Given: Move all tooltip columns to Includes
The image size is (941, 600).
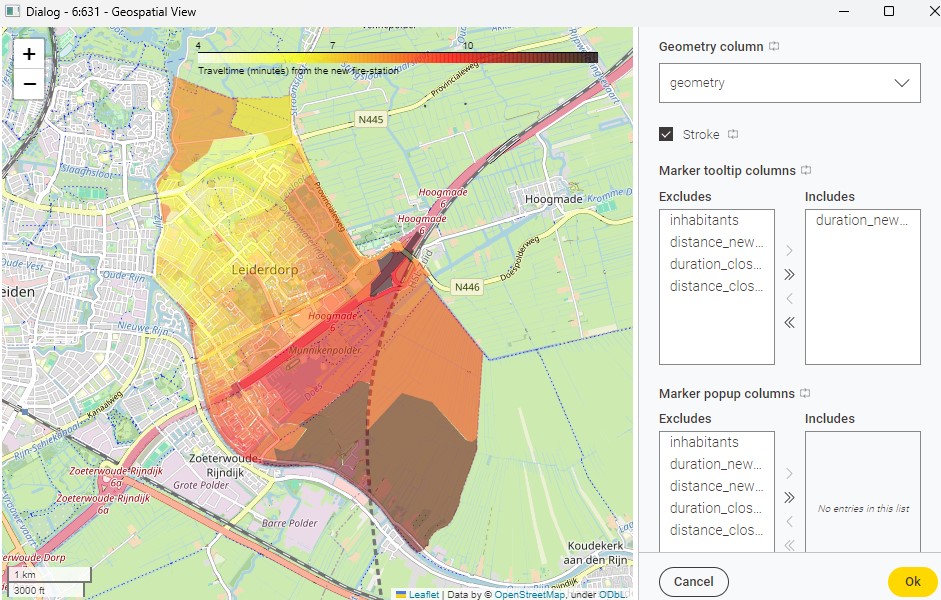Looking at the screenshot, I should (x=789, y=274).
